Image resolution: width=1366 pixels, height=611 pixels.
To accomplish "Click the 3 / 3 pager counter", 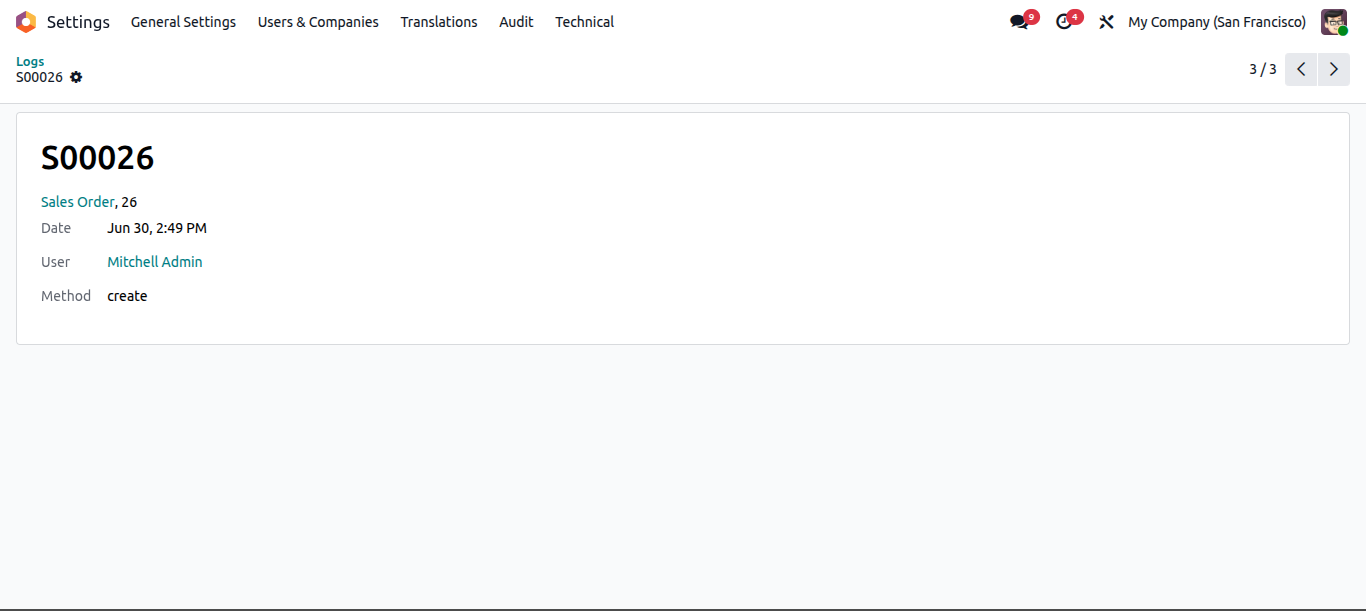I will pyautogui.click(x=1263, y=69).
